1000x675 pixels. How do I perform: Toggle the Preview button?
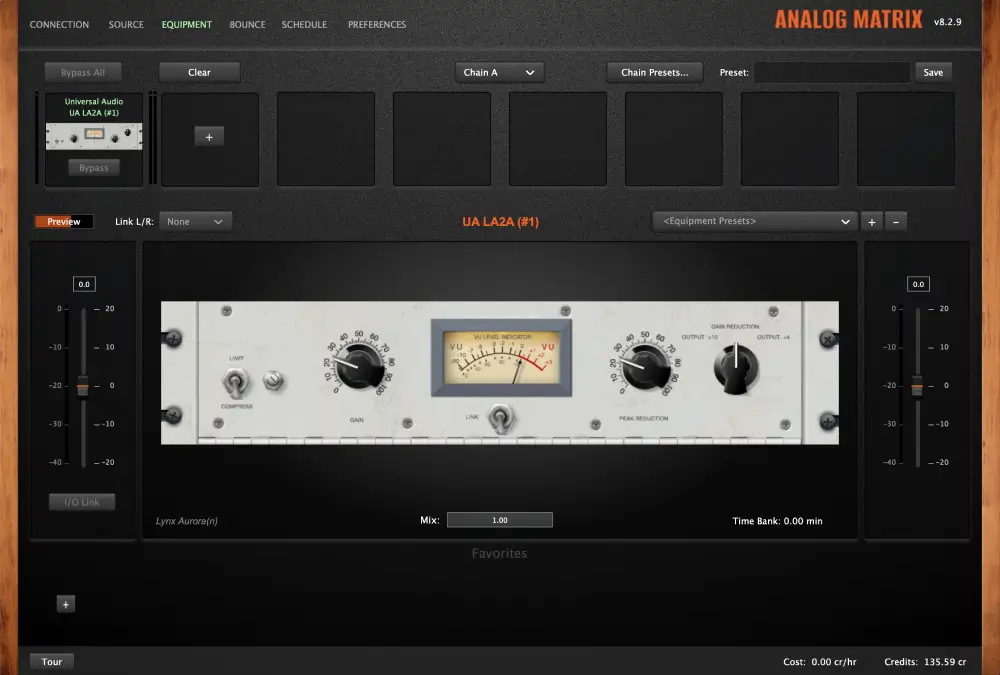[64, 221]
